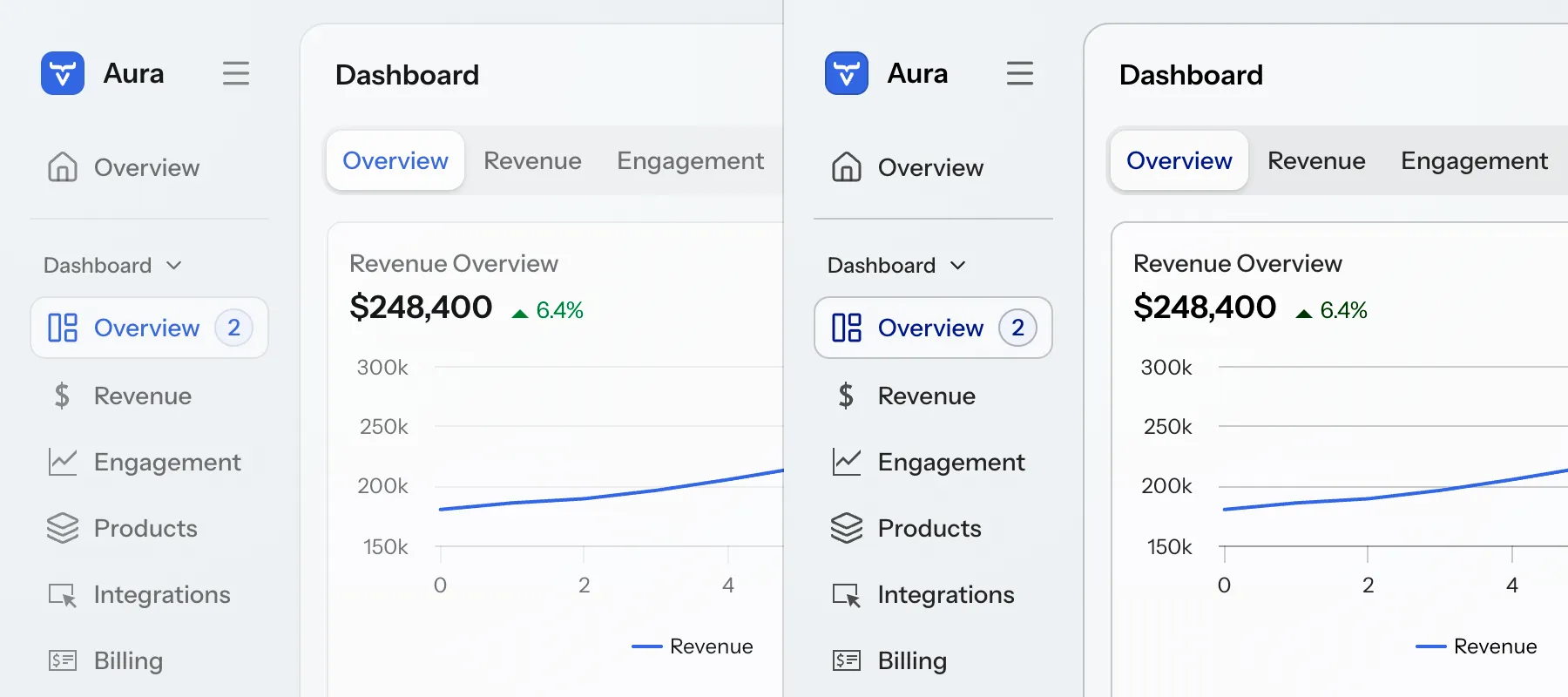Click the Dashboard page heading in right dashboard
The width and height of the screenshot is (1568, 697).
(1191, 75)
